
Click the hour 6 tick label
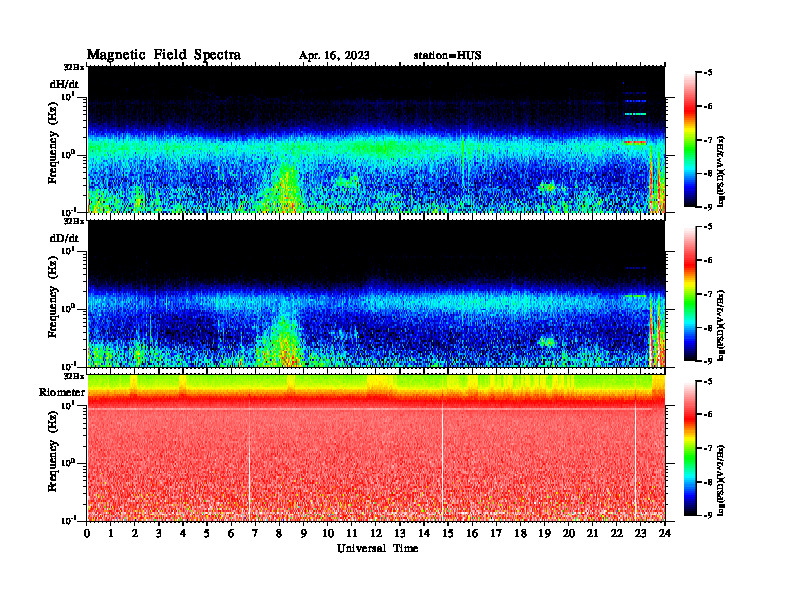(x=231, y=533)
